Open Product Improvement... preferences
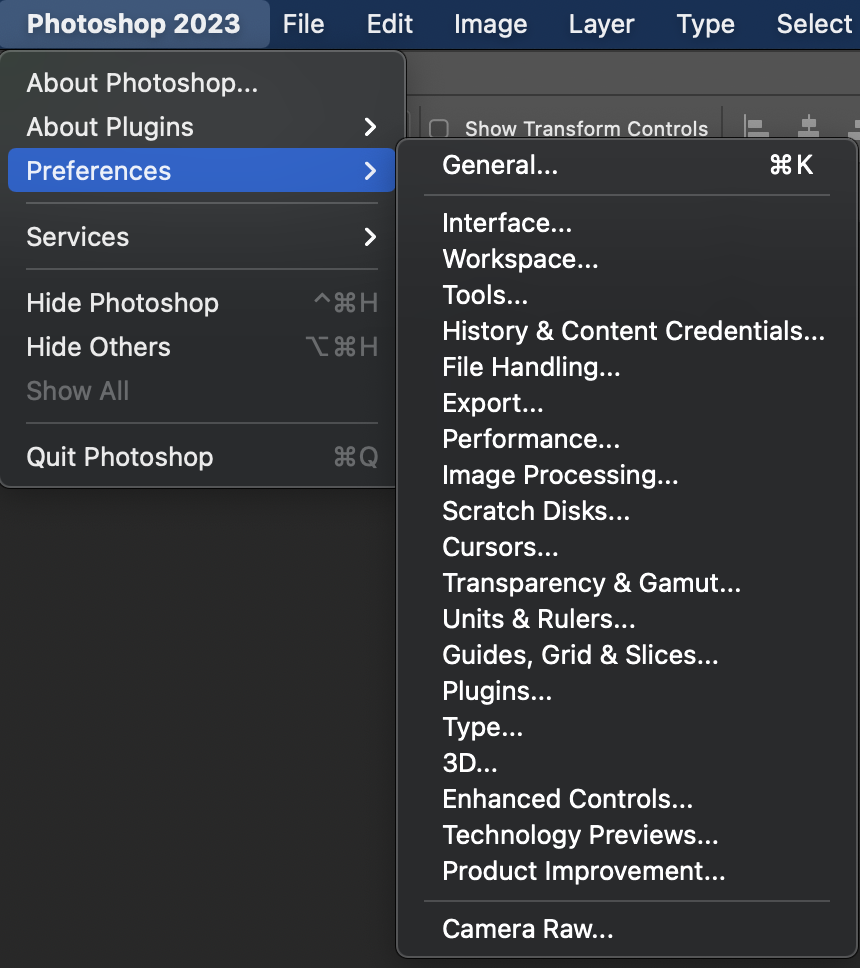 pyautogui.click(x=627, y=871)
